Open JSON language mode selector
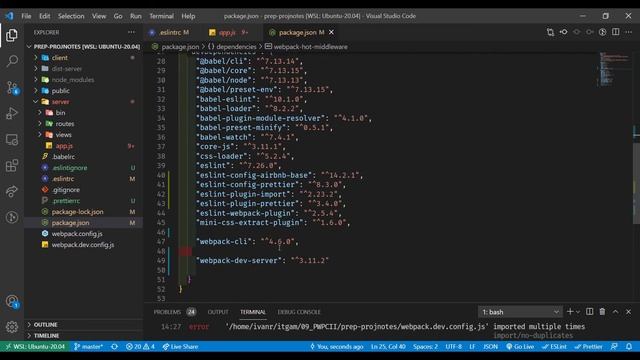Image resolution: width=640 pixels, height=360 pixels. 490,347
